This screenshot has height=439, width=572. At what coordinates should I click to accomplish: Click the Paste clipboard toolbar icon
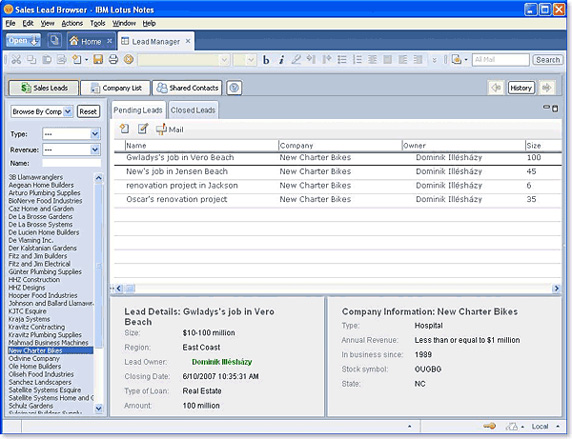click(x=47, y=59)
